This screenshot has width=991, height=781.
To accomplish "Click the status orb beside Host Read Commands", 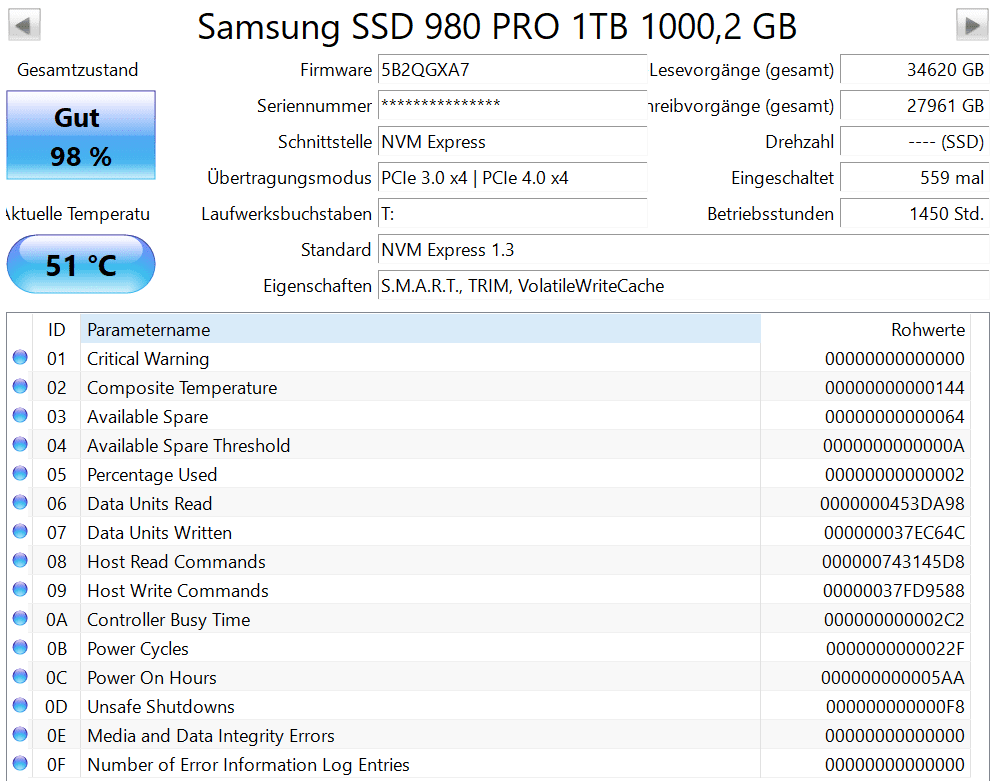I will [20, 561].
